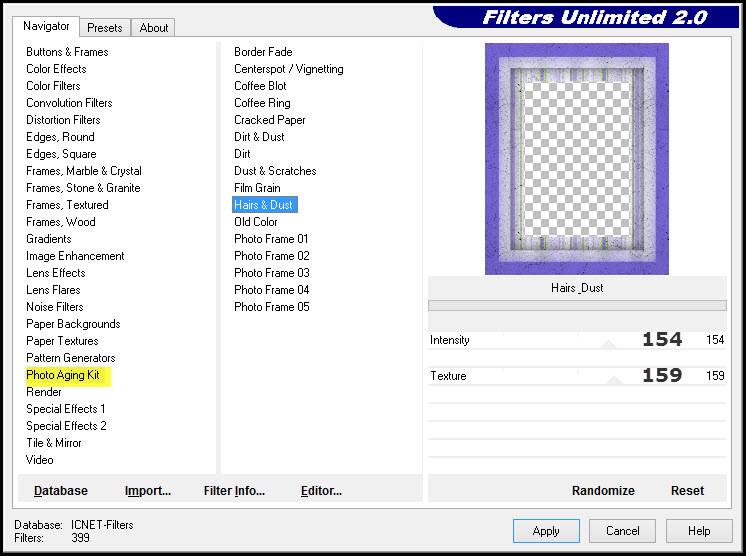Open the Database button
This screenshot has height=556, width=746.
(x=61, y=490)
